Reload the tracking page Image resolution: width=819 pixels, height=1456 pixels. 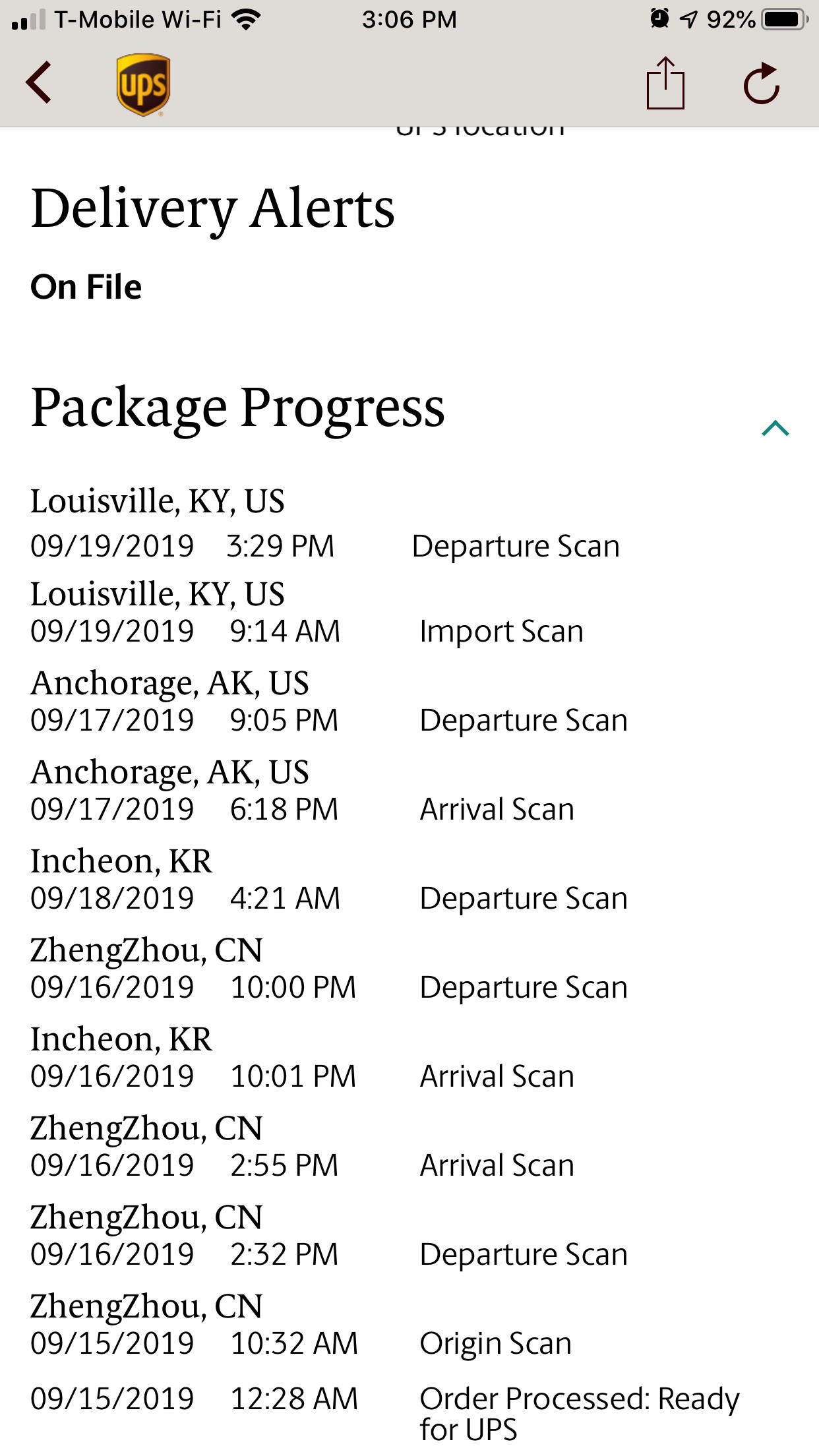(x=762, y=84)
